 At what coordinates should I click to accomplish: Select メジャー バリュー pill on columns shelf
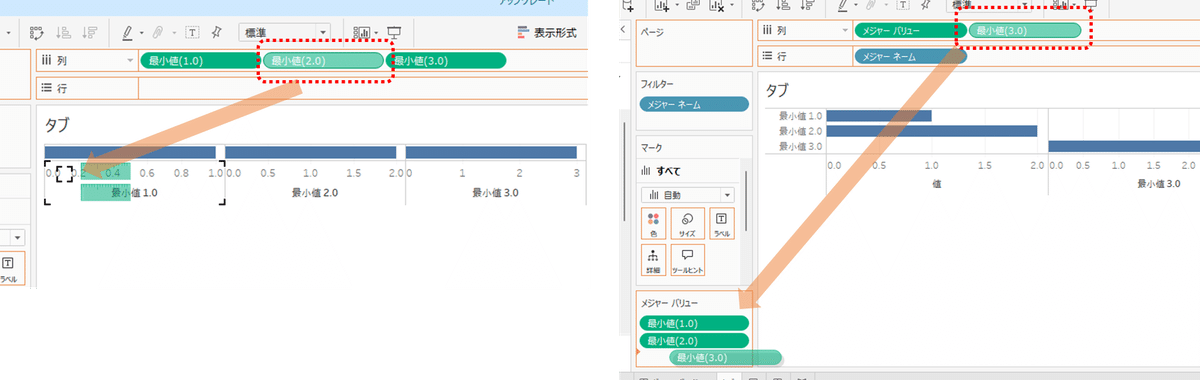[911, 31]
